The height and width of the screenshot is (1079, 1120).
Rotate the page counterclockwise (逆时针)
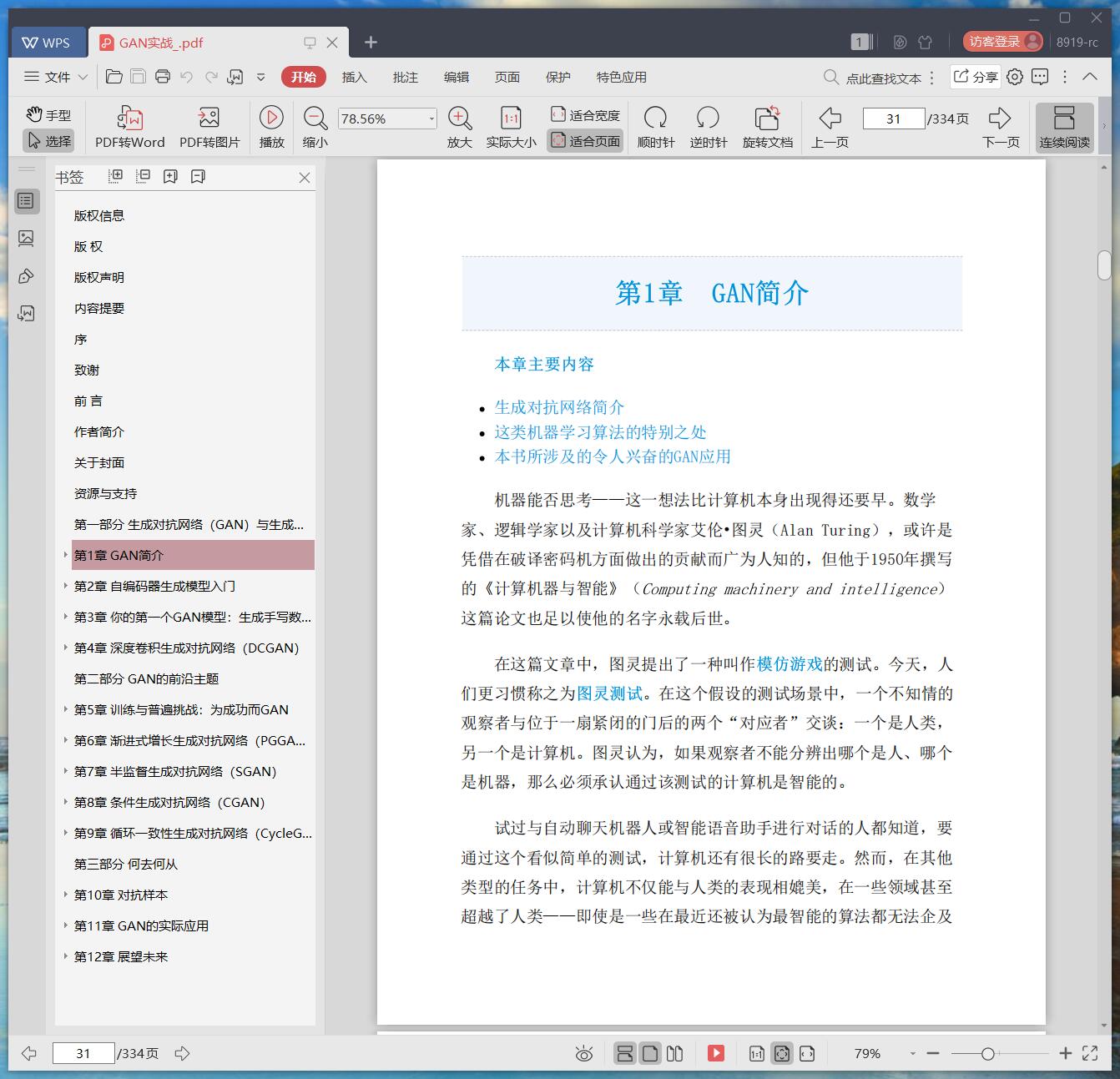(x=709, y=128)
